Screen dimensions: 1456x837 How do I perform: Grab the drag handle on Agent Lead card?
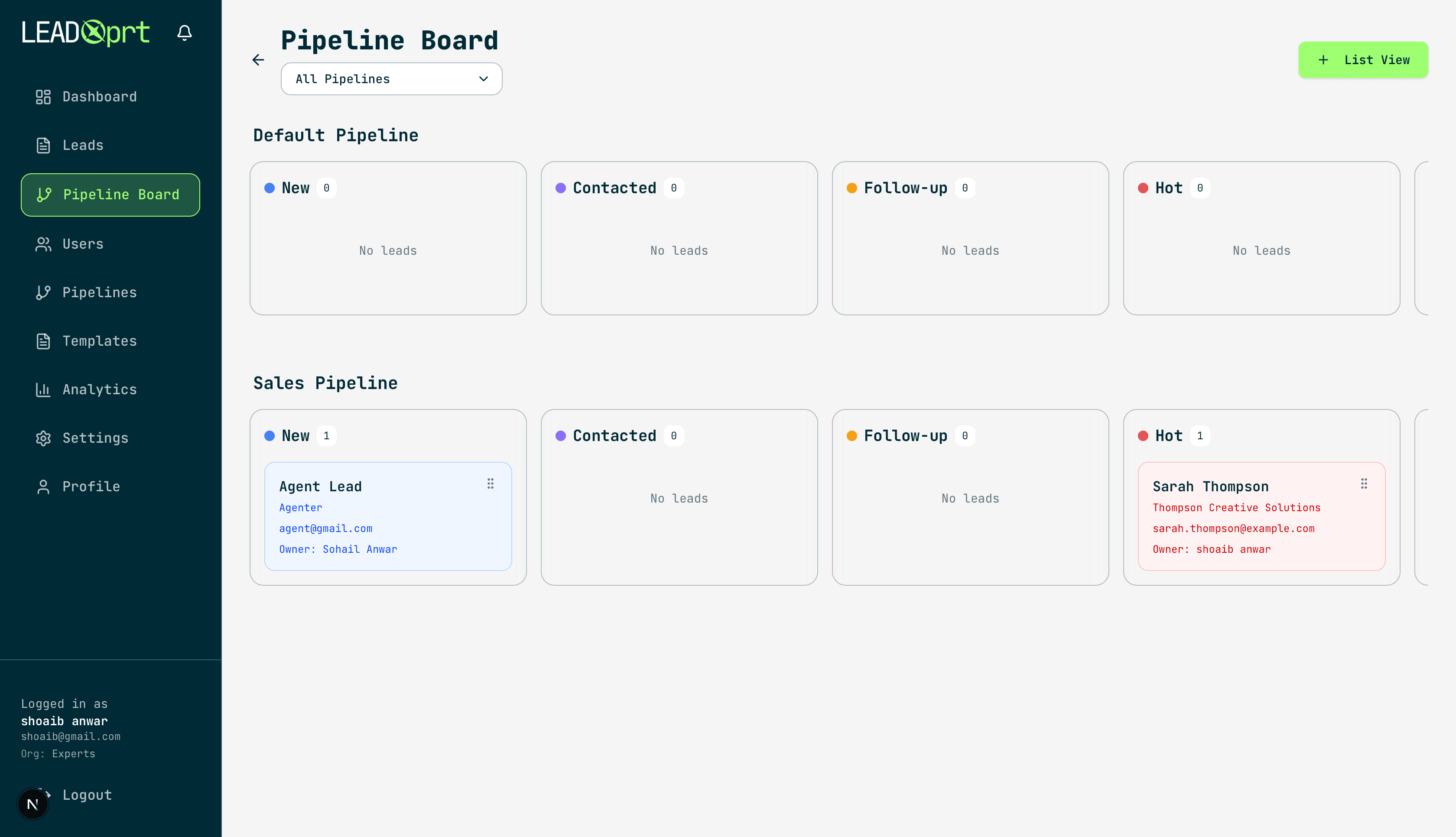[x=491, y=483]
